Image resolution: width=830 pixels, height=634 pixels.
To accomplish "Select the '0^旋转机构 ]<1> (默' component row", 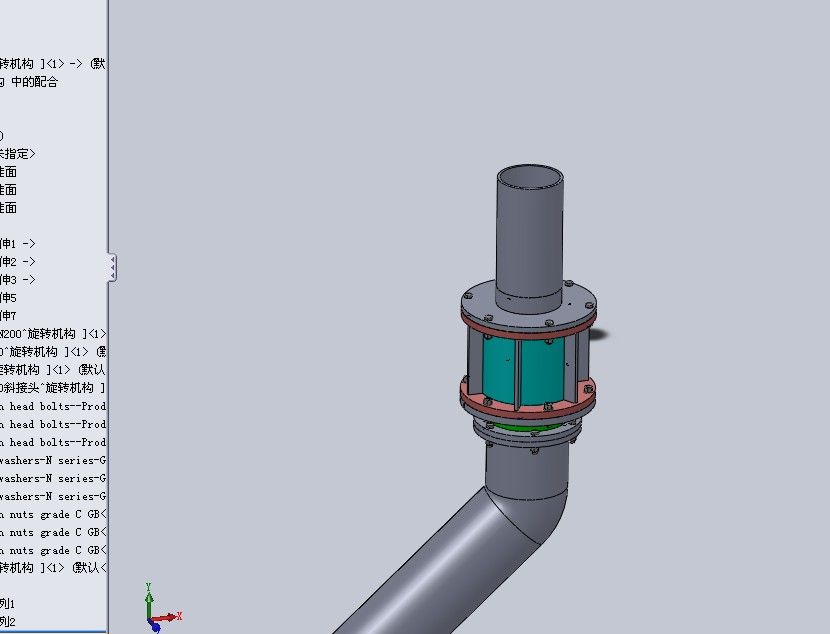I will pyautogui.click(x=53, y=351).
